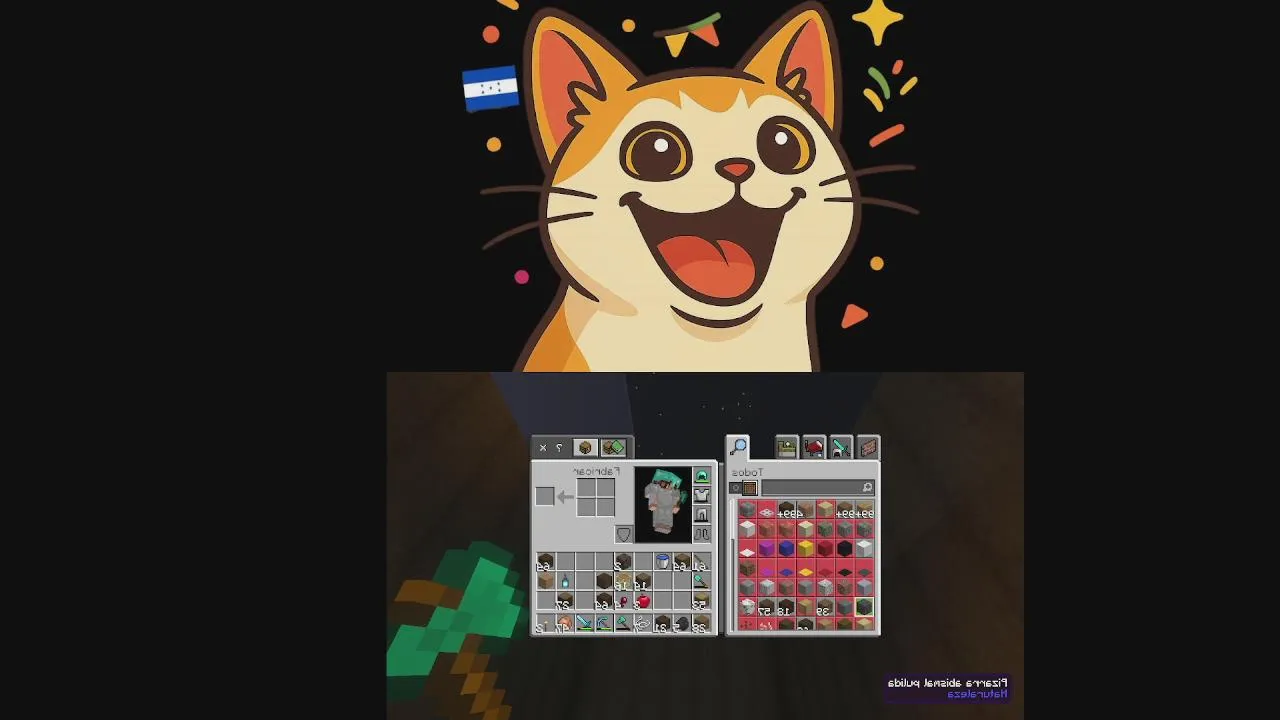Select the white string item in the hotbar
Image resolution: width=1280 pixels, height=720 pixels.
[643, 623]
